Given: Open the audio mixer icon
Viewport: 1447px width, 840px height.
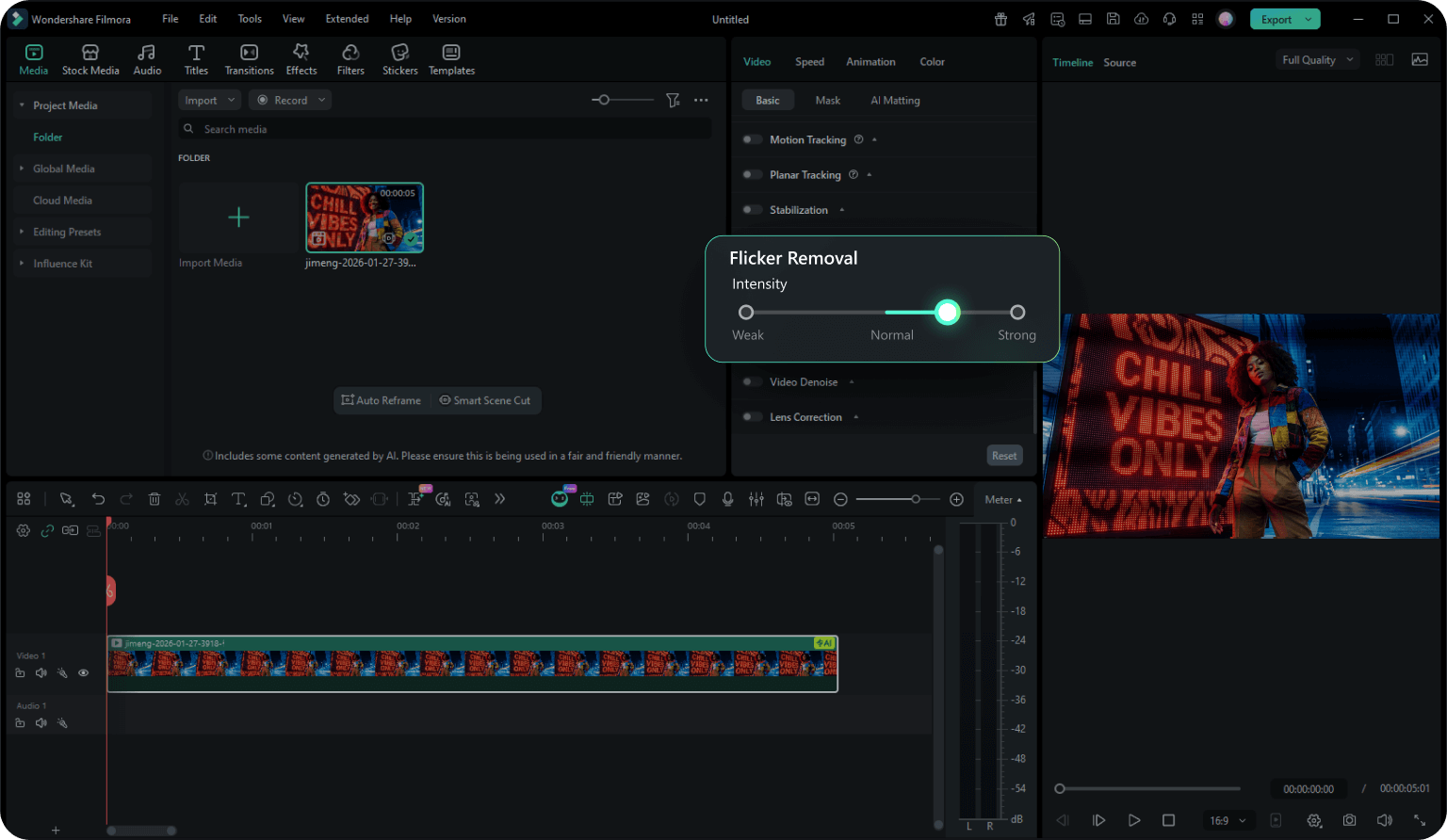Looking at the screenshot, I should coord(756,499).
